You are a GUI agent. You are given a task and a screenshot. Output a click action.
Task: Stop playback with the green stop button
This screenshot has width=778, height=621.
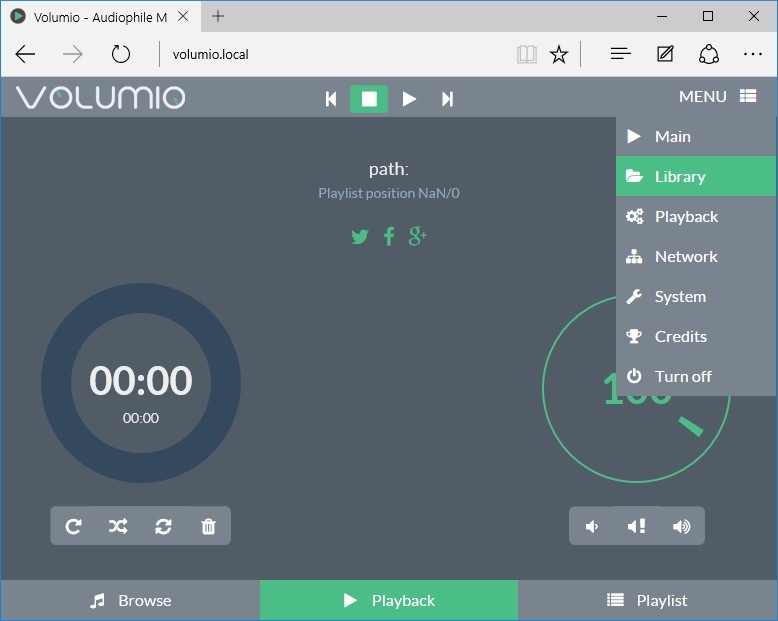369,99
